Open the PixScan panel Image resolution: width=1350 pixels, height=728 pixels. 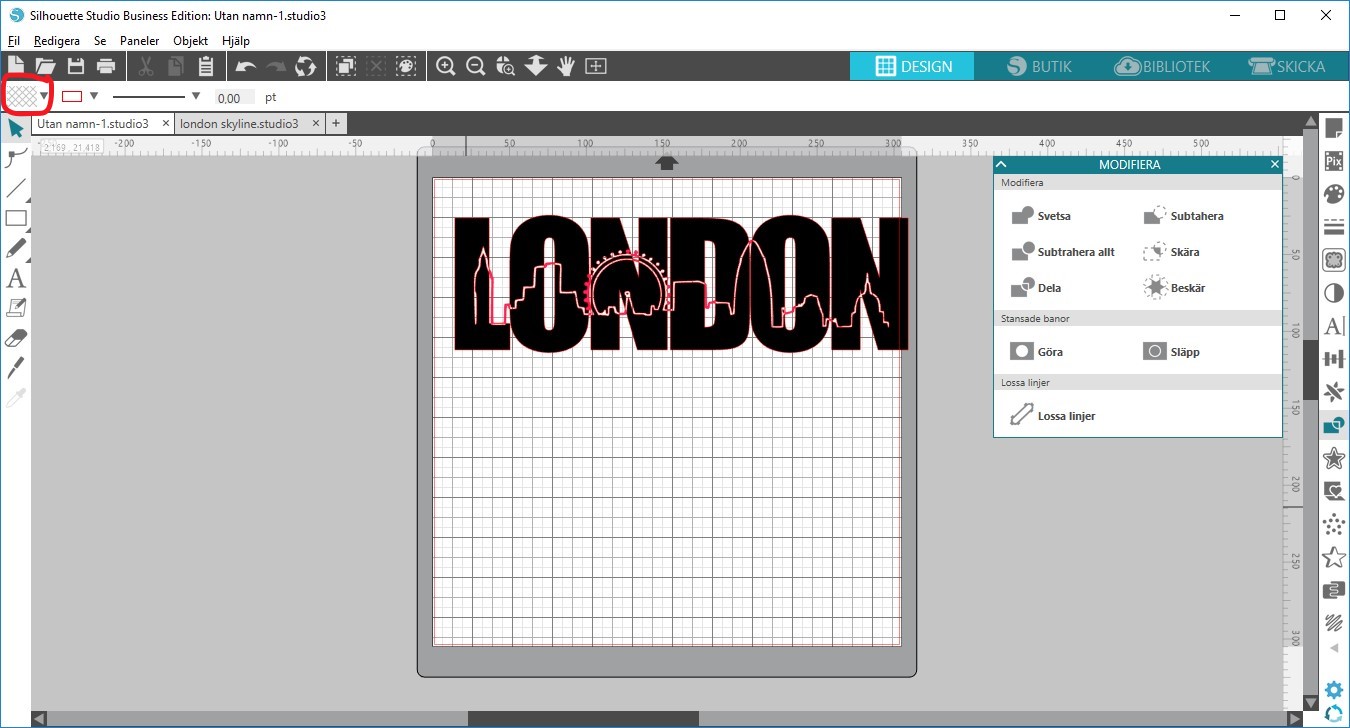pyautogui.click(x=1333, y=160)
